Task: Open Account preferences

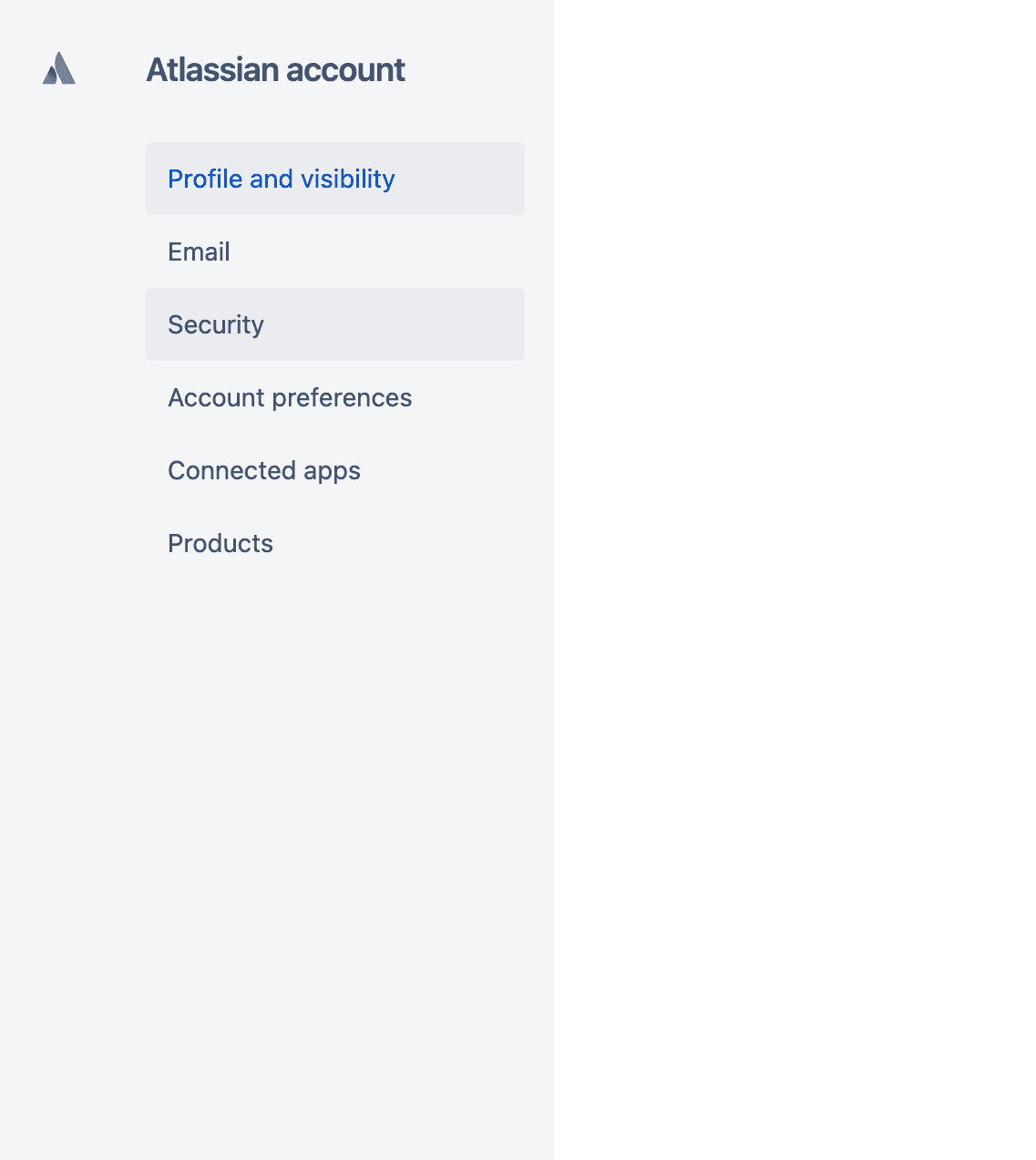Action: (x=335, y=397)
